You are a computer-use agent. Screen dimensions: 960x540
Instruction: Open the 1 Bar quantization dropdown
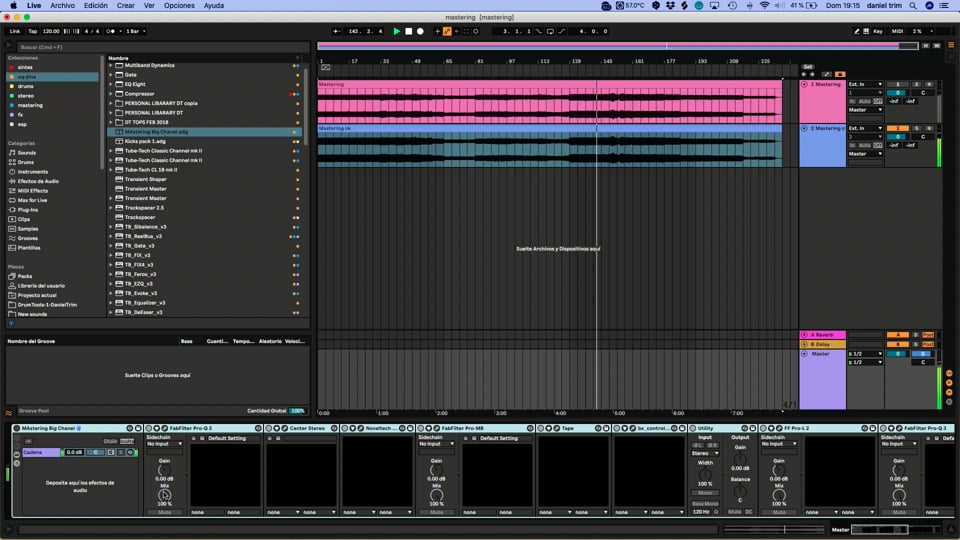[x=135, y=31]
